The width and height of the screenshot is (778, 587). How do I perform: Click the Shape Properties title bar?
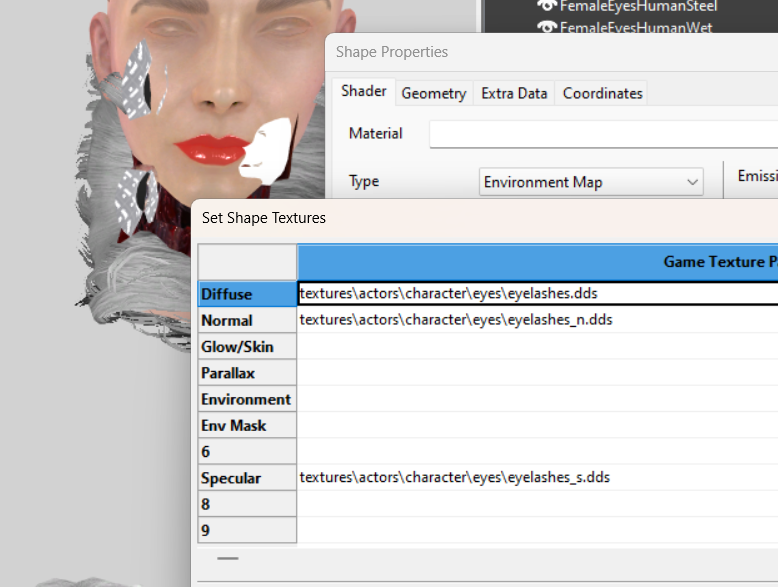tap(552, 52)
